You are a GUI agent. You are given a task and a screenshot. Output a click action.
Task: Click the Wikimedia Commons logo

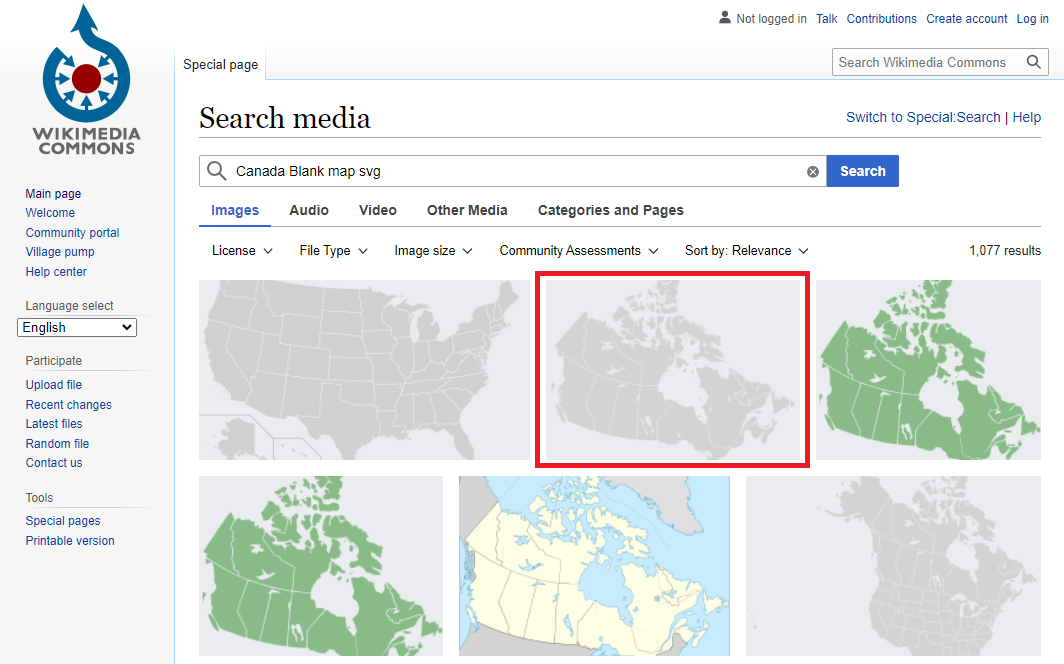coord(86,80)
